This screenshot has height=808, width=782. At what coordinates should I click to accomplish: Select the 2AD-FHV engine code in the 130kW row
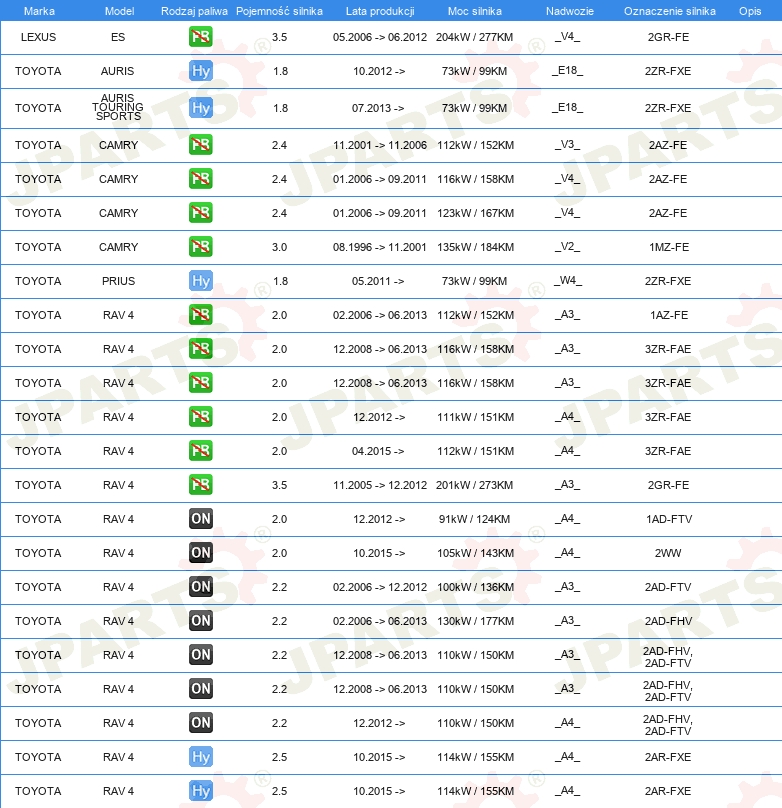(668, 621)
